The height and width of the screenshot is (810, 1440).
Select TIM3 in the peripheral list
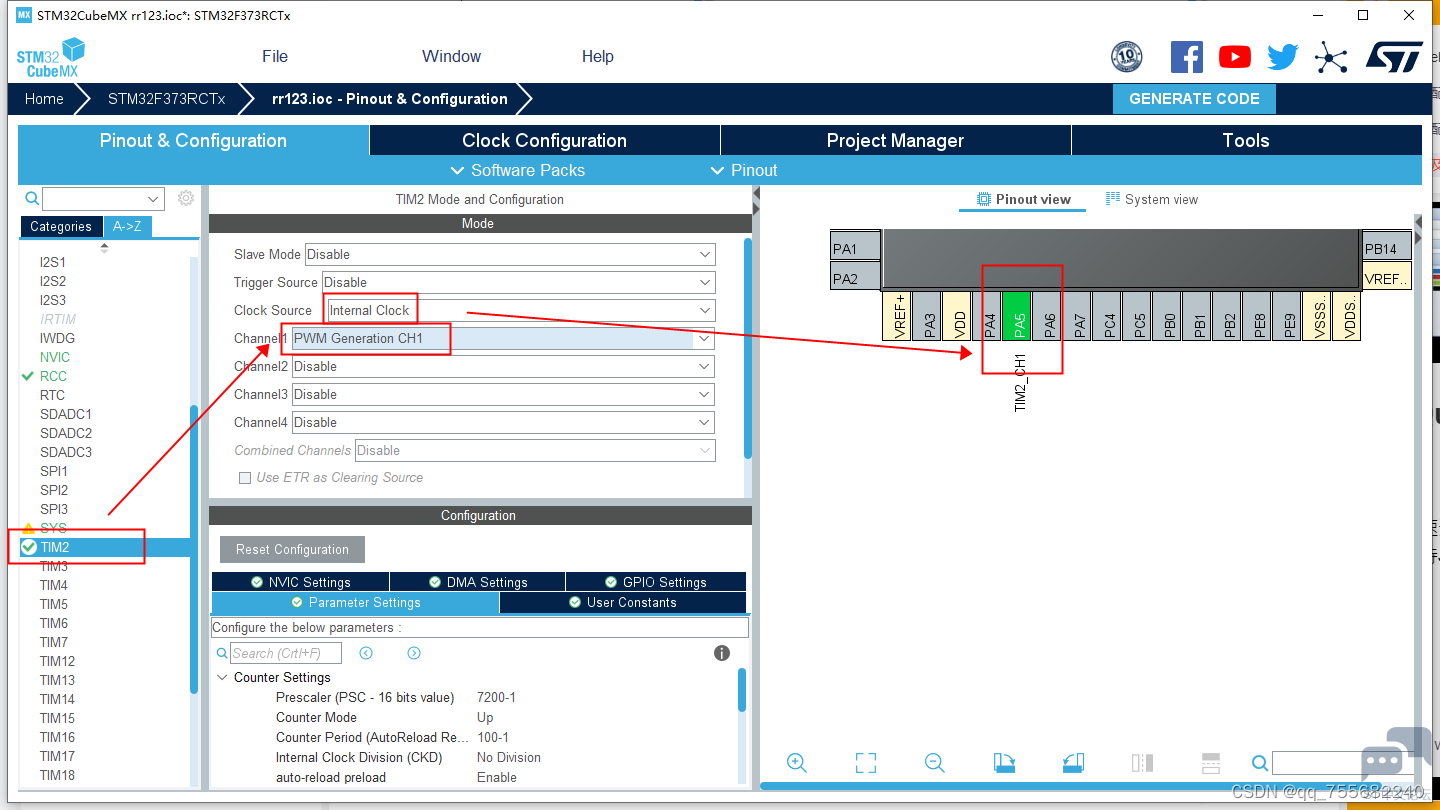click(x=54, y=566)
